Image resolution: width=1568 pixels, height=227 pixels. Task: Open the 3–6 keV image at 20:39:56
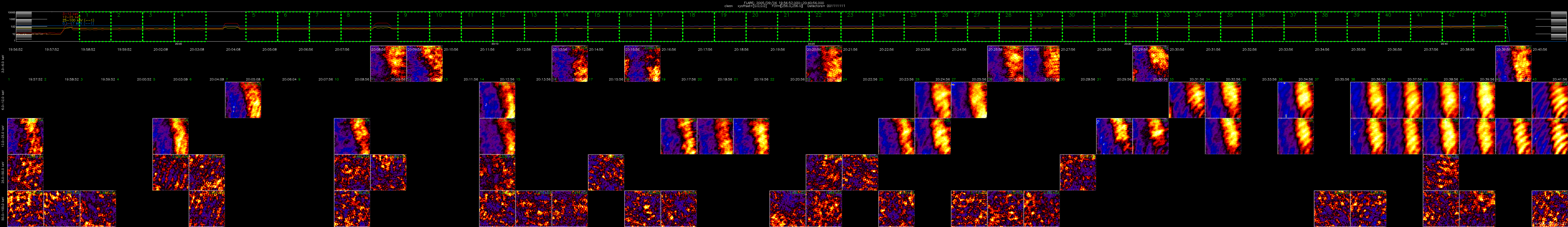1514,64
